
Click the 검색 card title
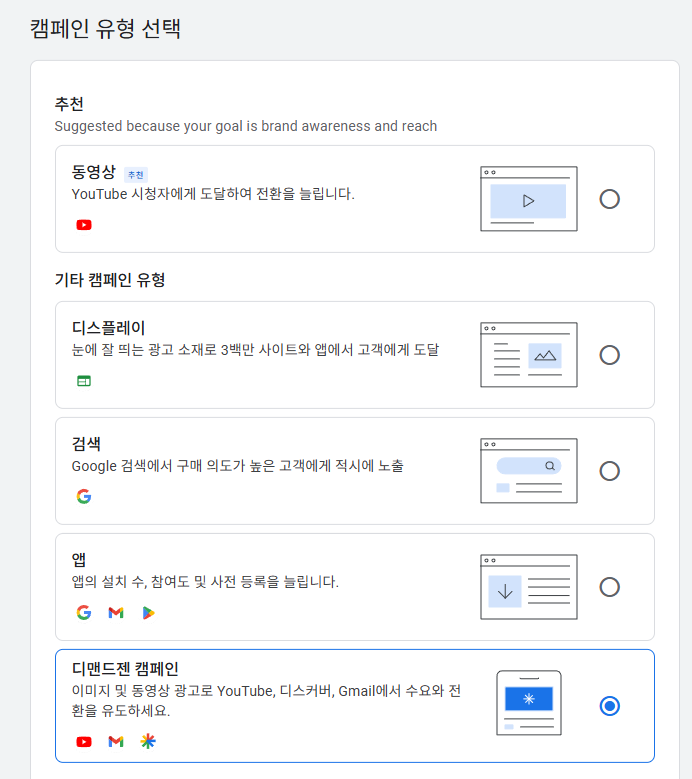pyautogui.click(x=86, y=444)
